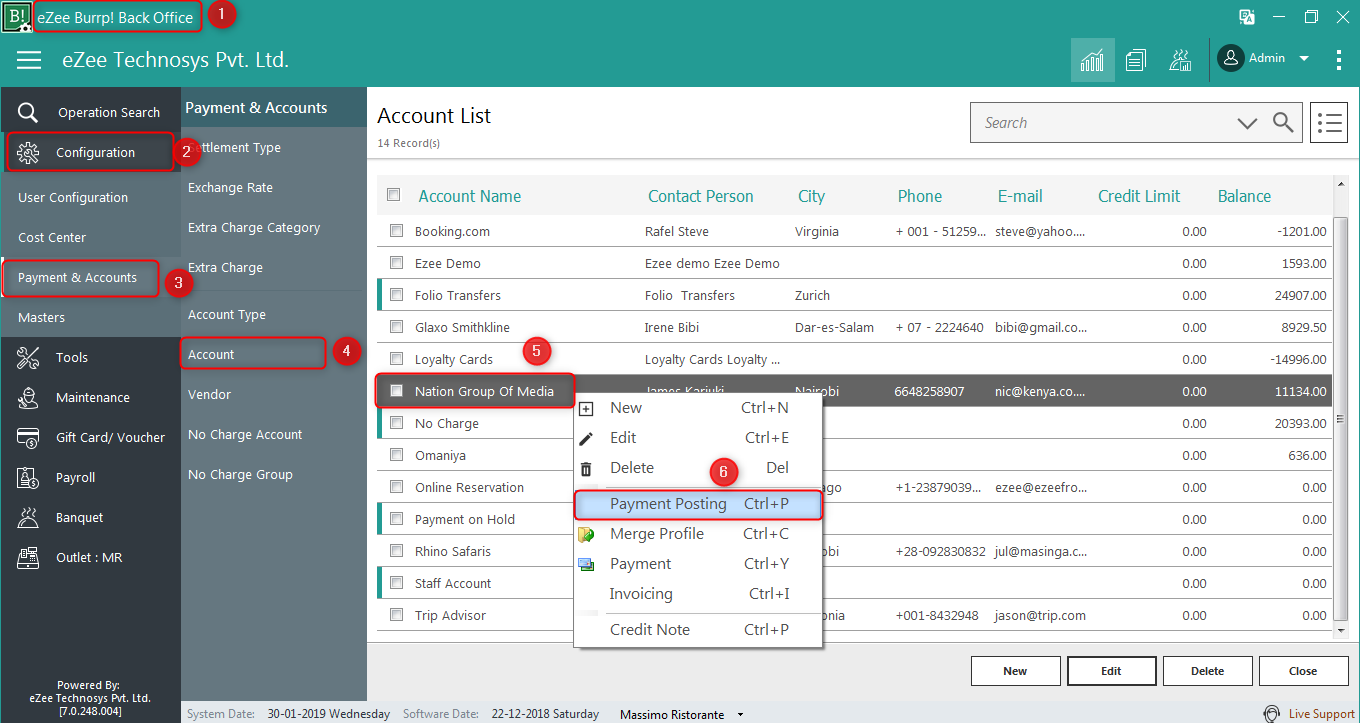This screenshot has width=1360, height=723.
Task: Check the Loyalty Cards row checkbox
Action: 397,359
